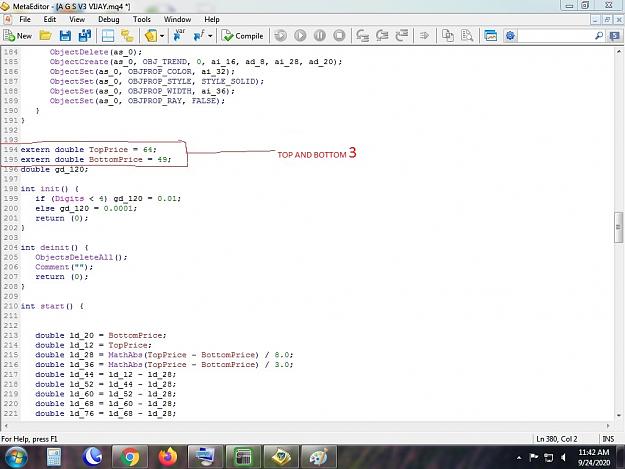
Task: Click the scroll up arrow of editor
Action: (619, 51)
